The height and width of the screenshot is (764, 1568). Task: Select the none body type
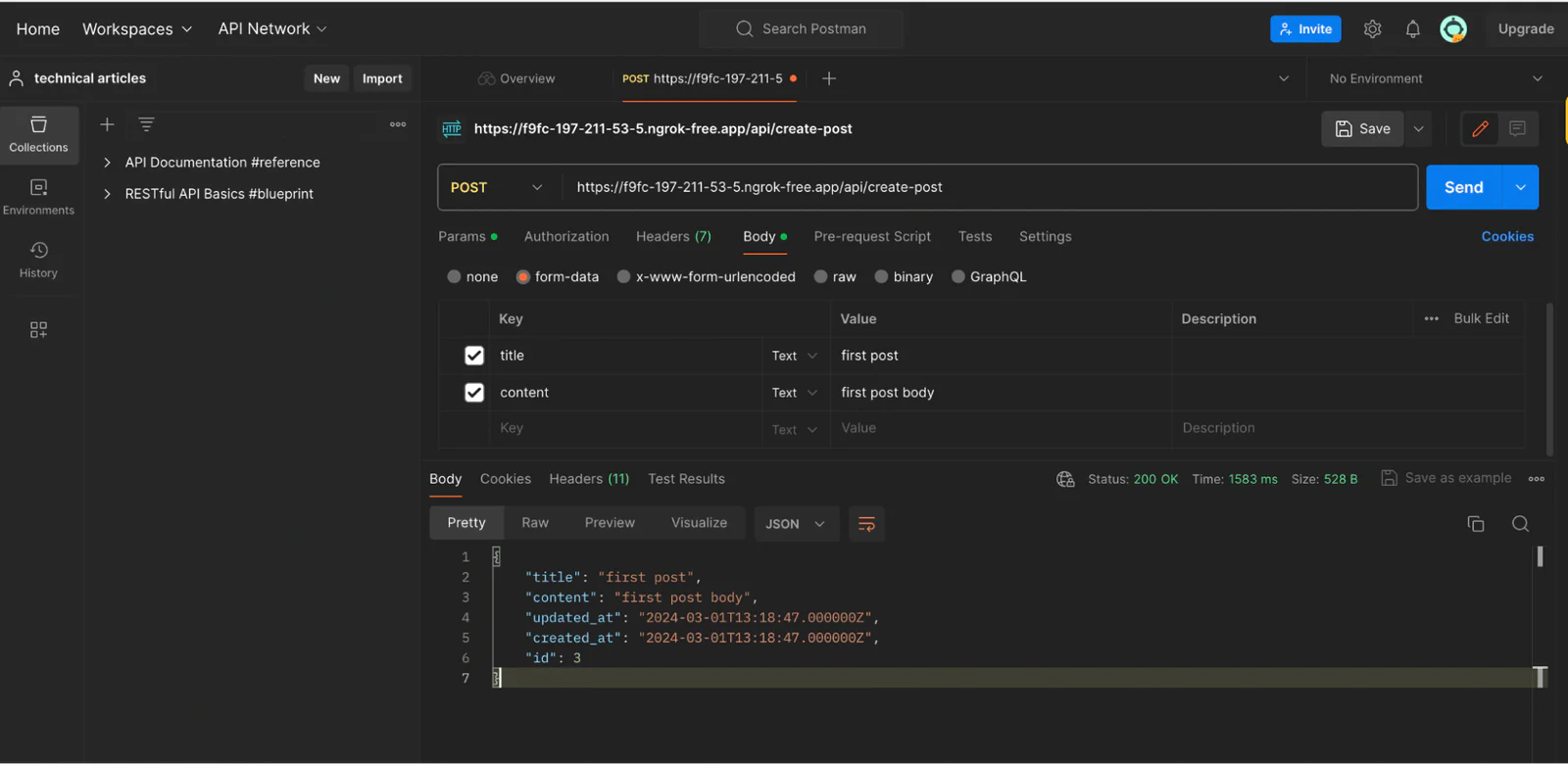pyautogui.click(x=454, y=276)
